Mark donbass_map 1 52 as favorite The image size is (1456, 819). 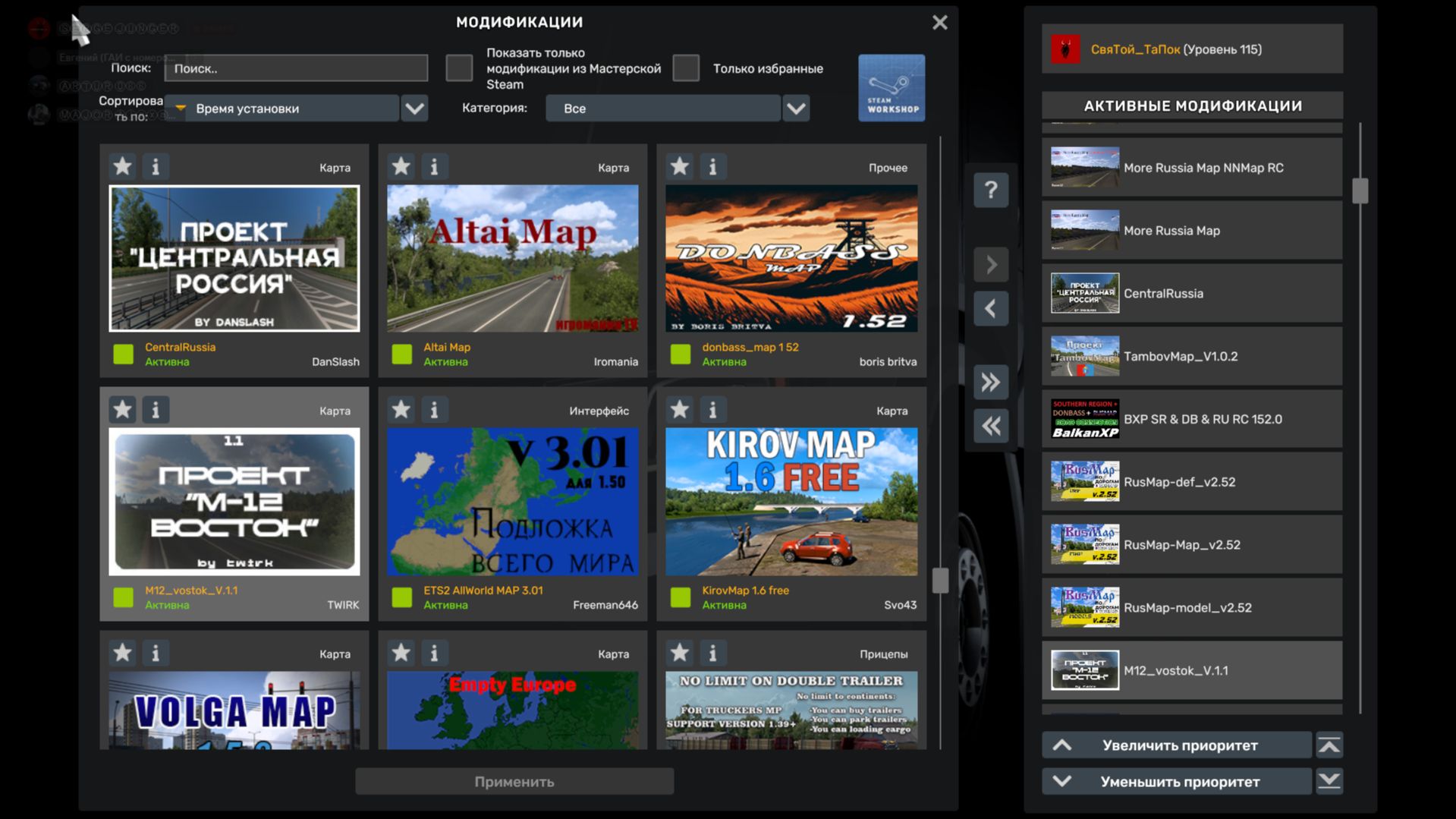[x=679, y=166]
